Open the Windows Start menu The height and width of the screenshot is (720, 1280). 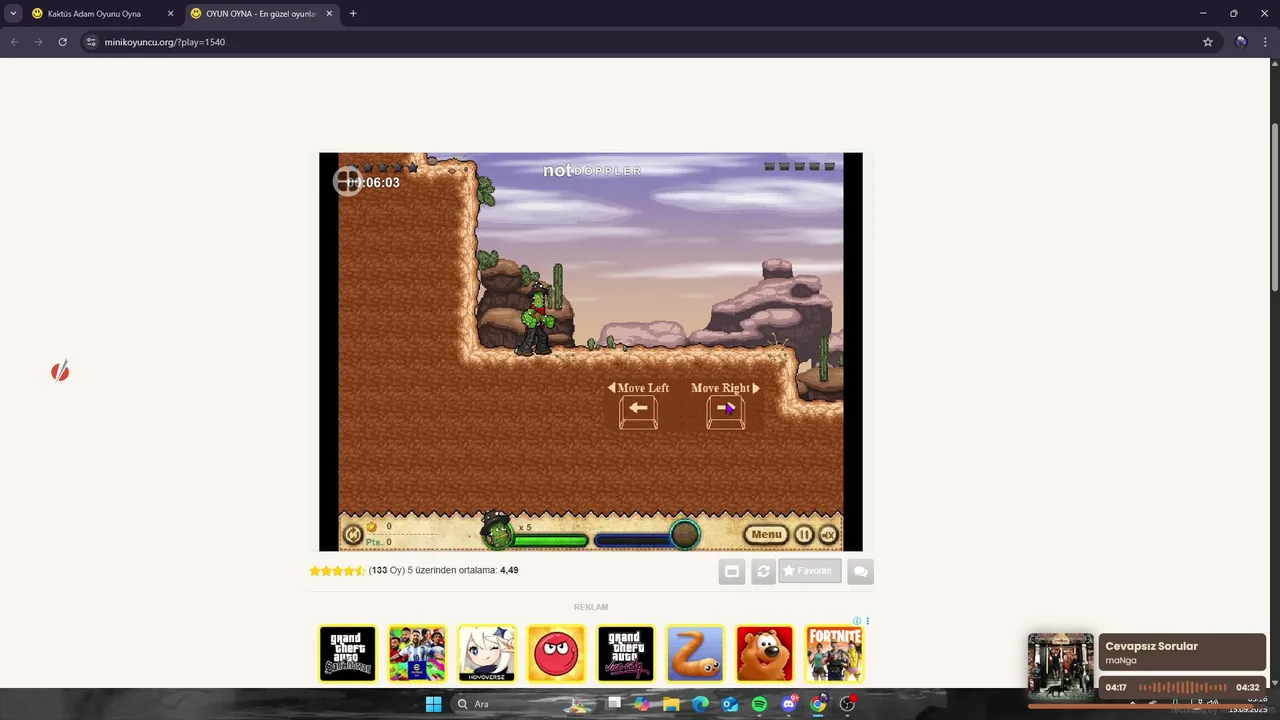click(x=433, y=704)
